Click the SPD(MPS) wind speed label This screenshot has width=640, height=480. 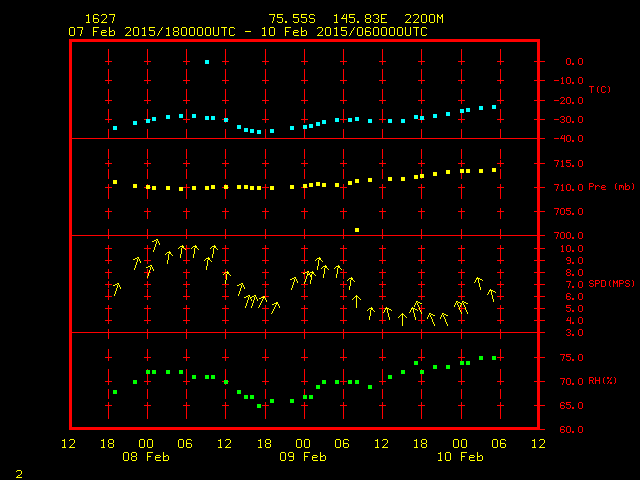click(x=613, y=284)
